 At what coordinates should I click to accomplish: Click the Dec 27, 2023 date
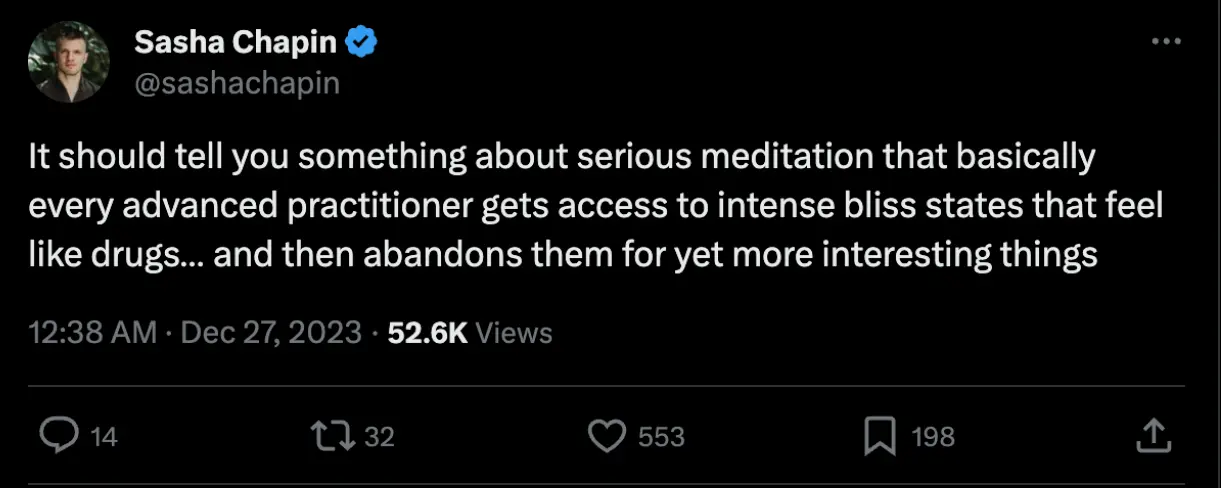click(270, 333)
